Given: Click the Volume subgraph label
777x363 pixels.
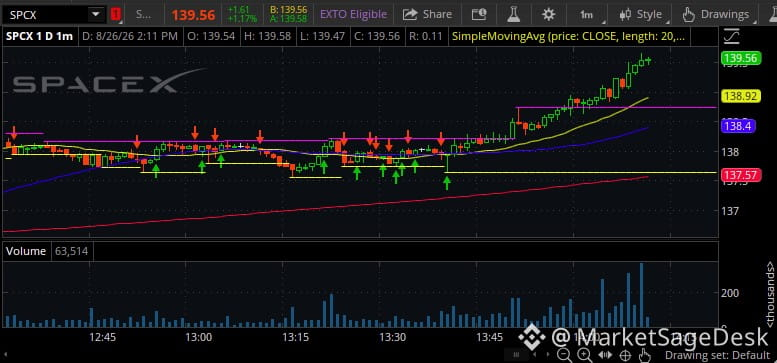Looking at the screenshot, I should 26,251.
